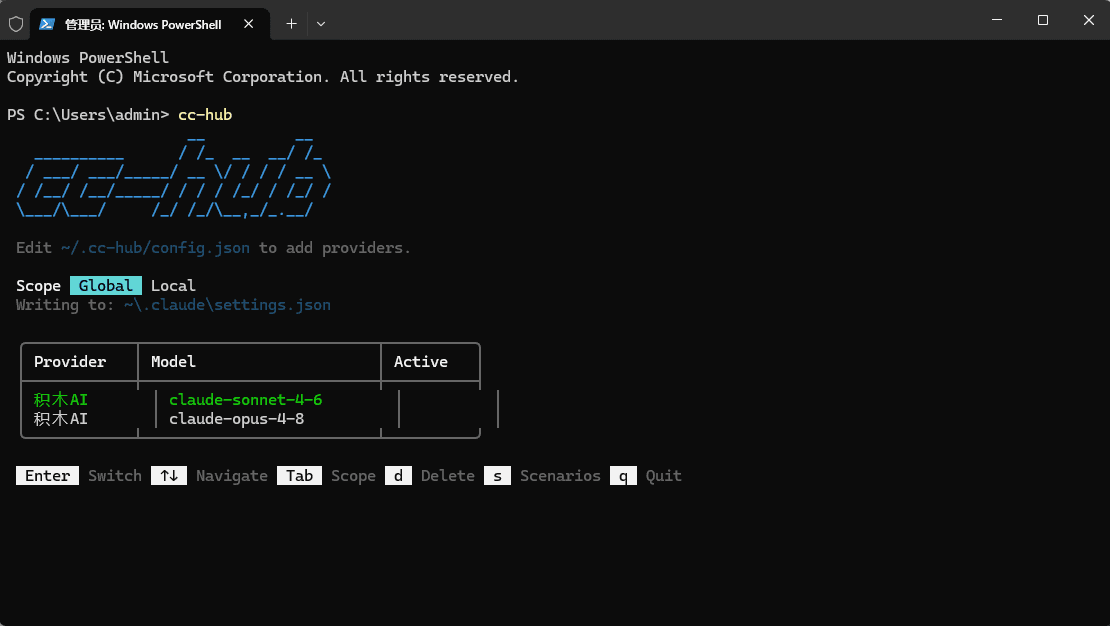This screenshot has height=626, width=1110.
Task: Click the Tab key hint
Action: [x=299, y=476]
